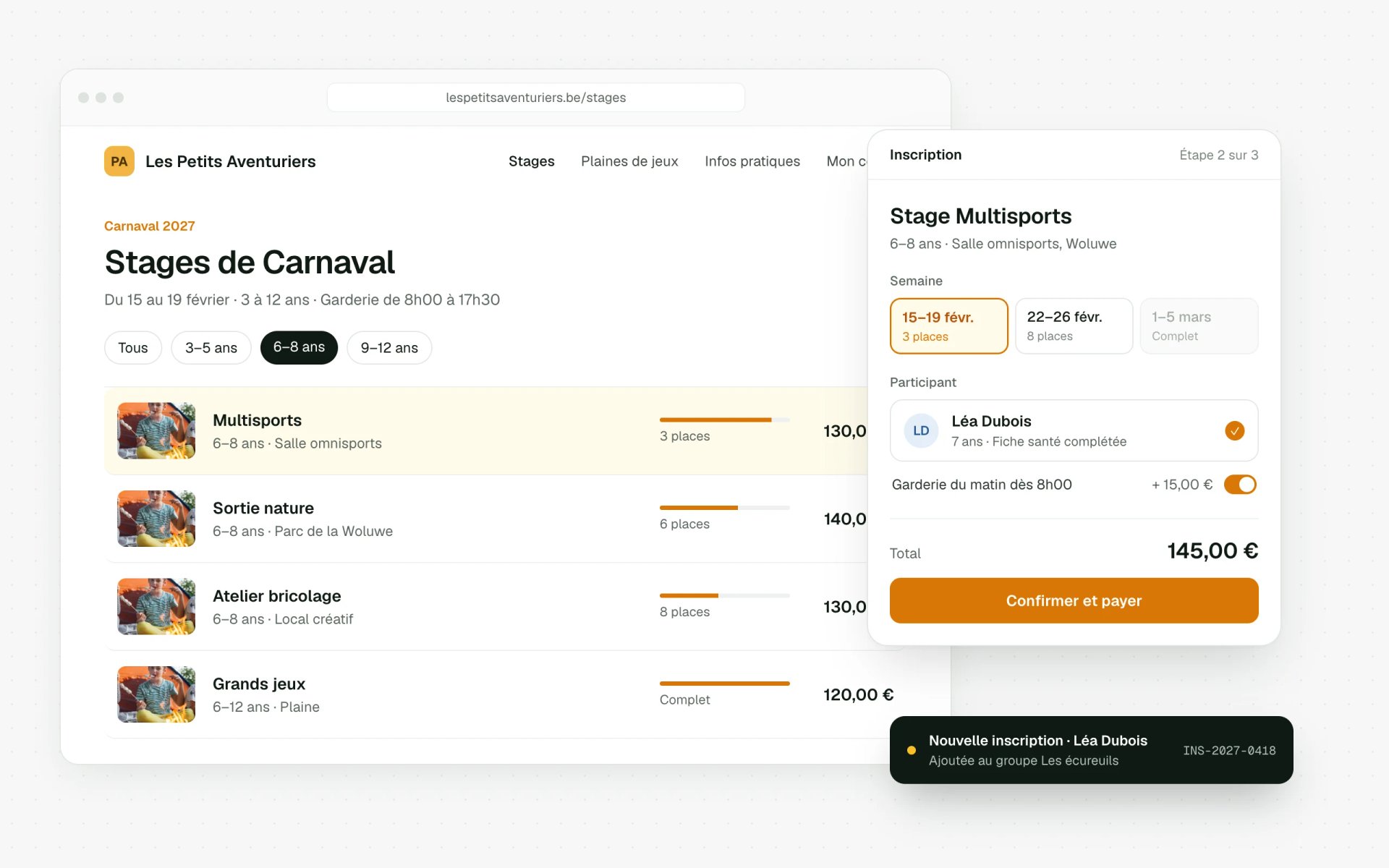
Task: Click the Atelier bricolage places progress bar
Action: (724, 595)
